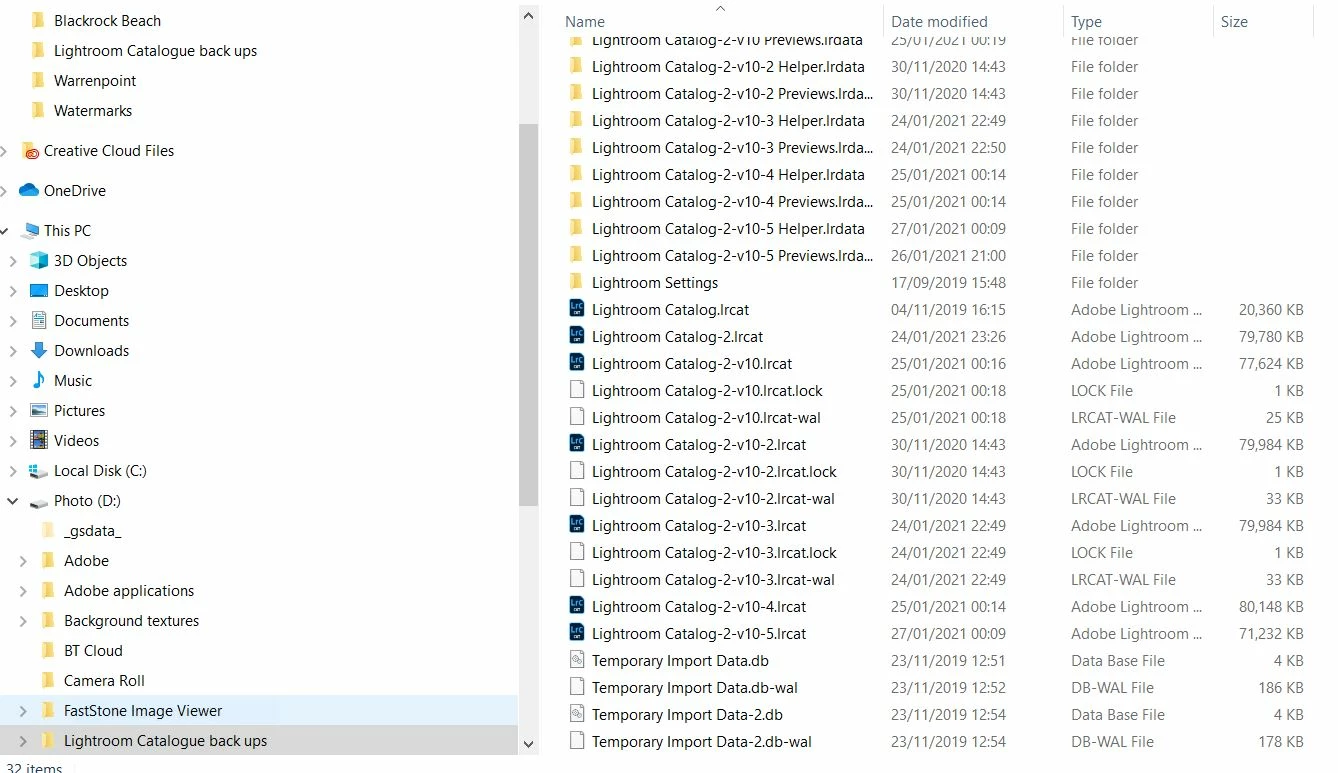Click the folder icon of Lightroom Settings
The image size is (1338, 773).
point(576,282)
